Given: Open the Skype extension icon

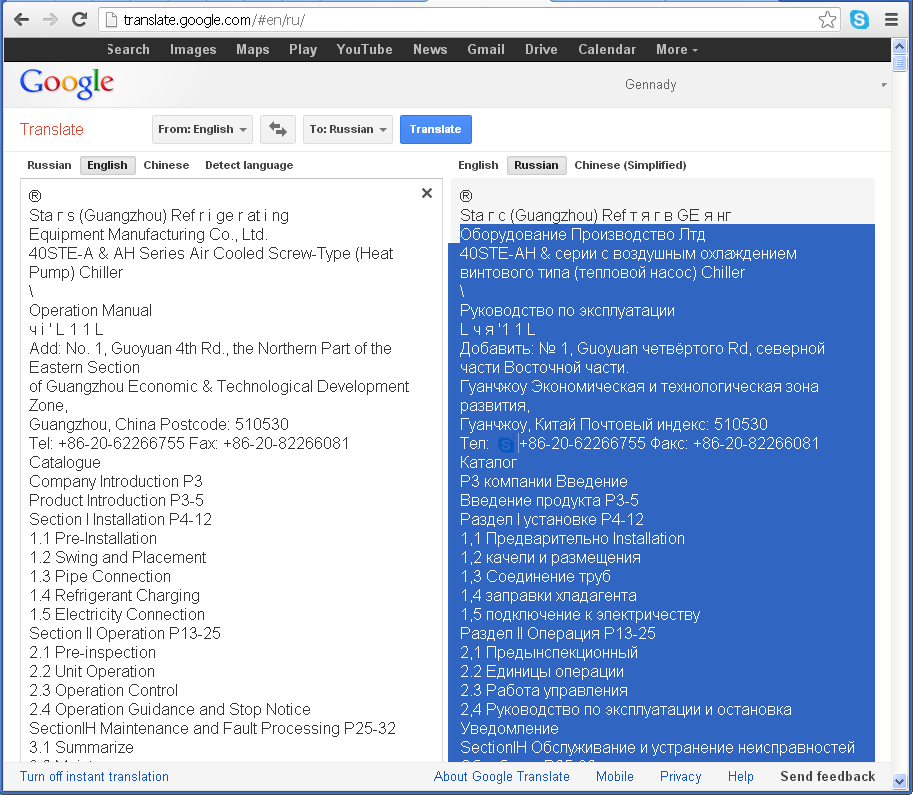Looking at the screenshot, I should pyautogui.click(x=859, y=20).
